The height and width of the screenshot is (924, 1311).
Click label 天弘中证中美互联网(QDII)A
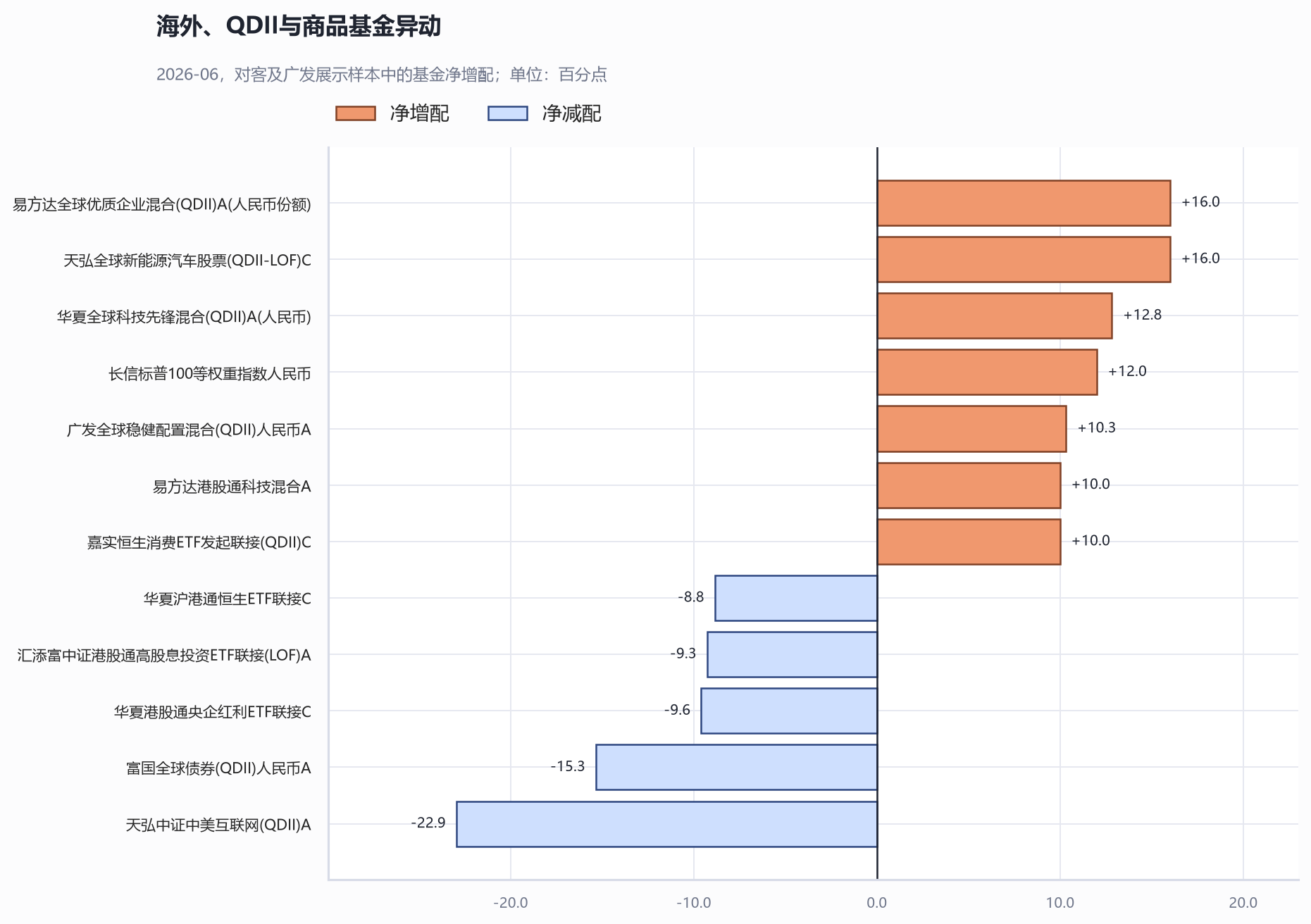point(218,825)
